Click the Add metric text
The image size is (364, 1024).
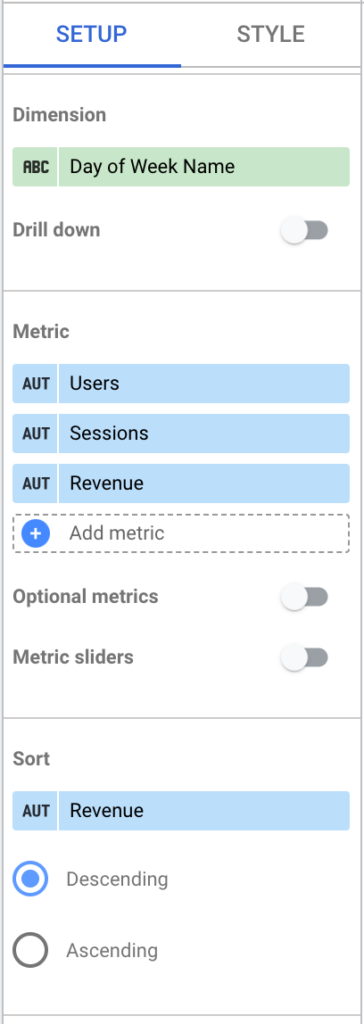(x=117, y=534)
